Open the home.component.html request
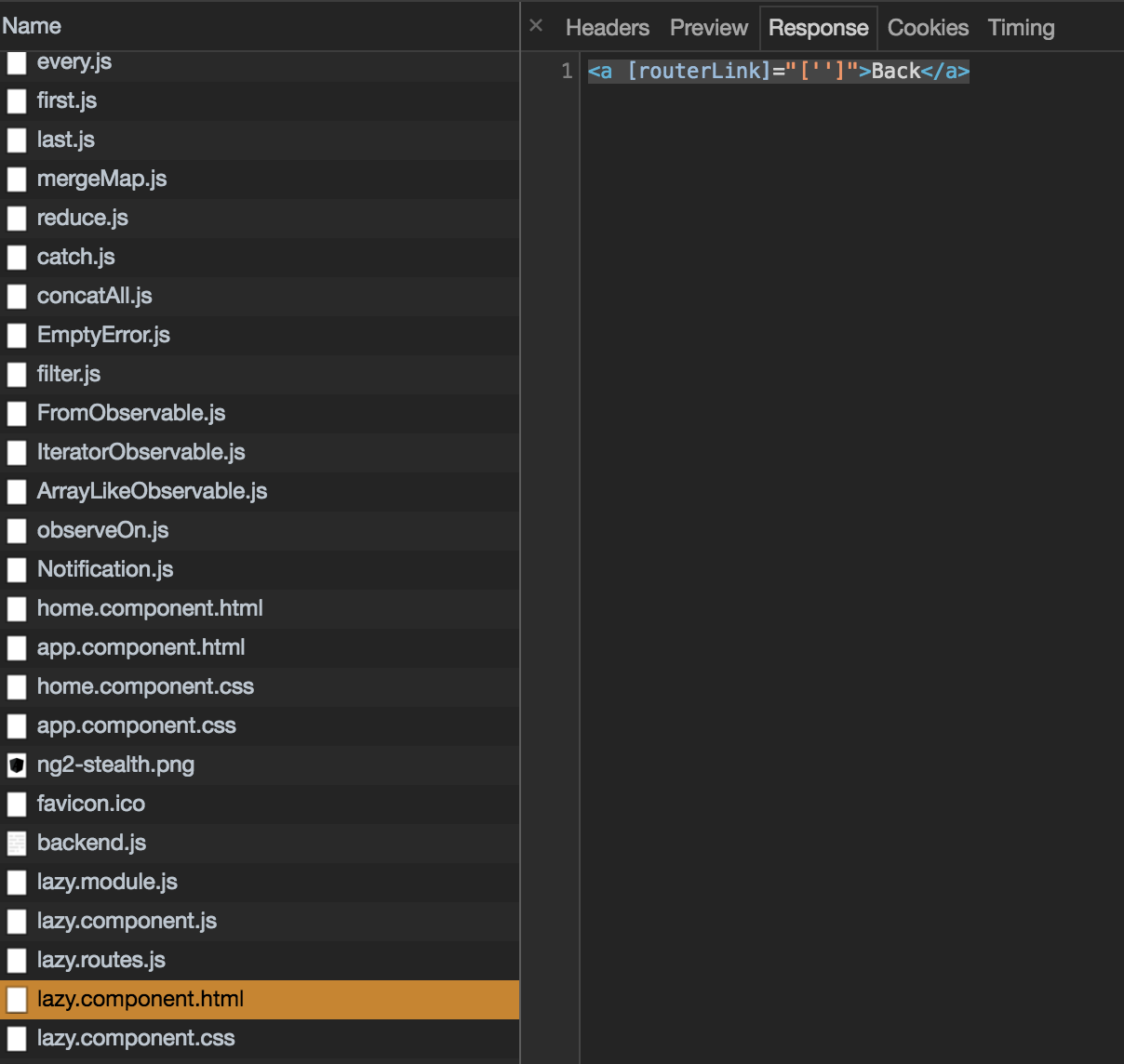The width and height of the screenshot is (1124, 1064). pos(260,608)
